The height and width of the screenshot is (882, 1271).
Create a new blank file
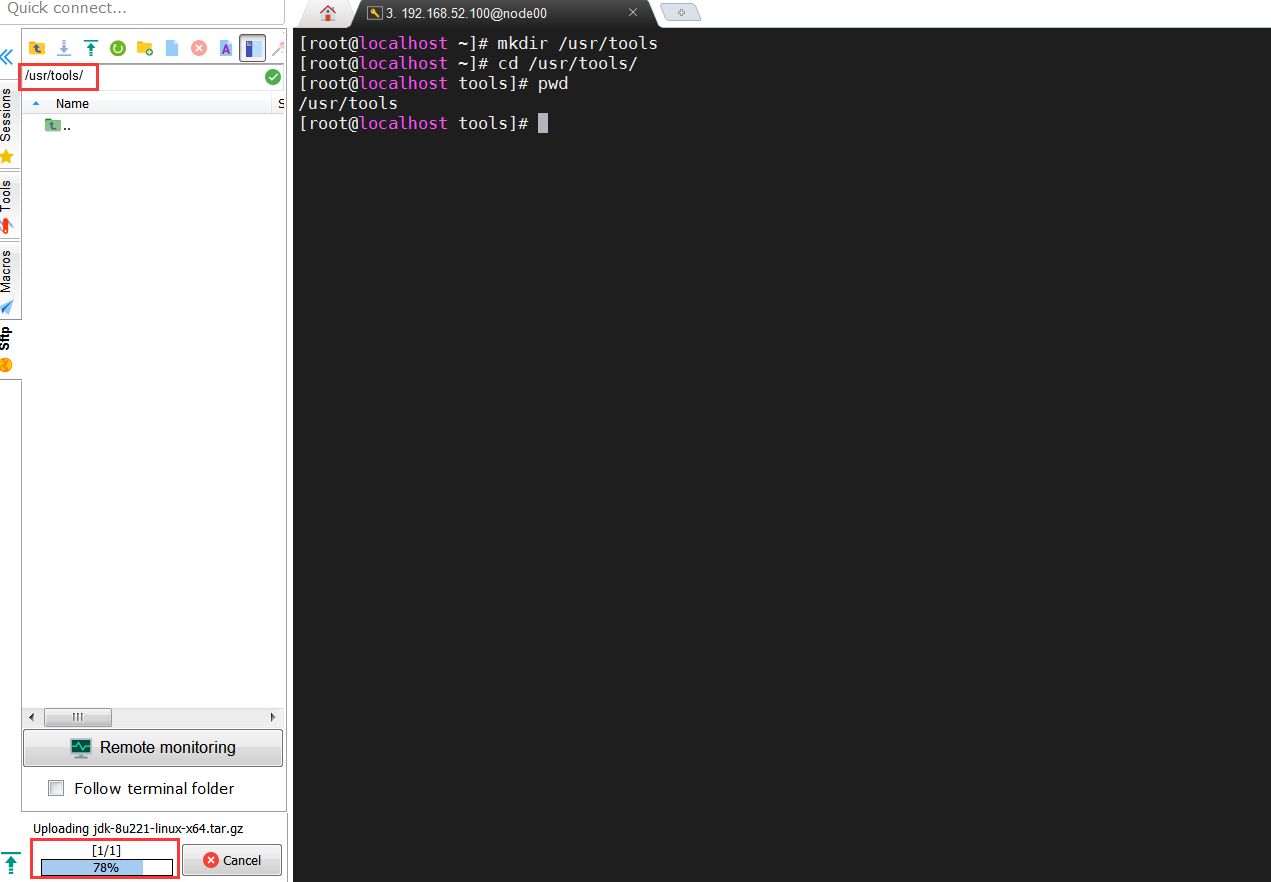pos(172,48)
